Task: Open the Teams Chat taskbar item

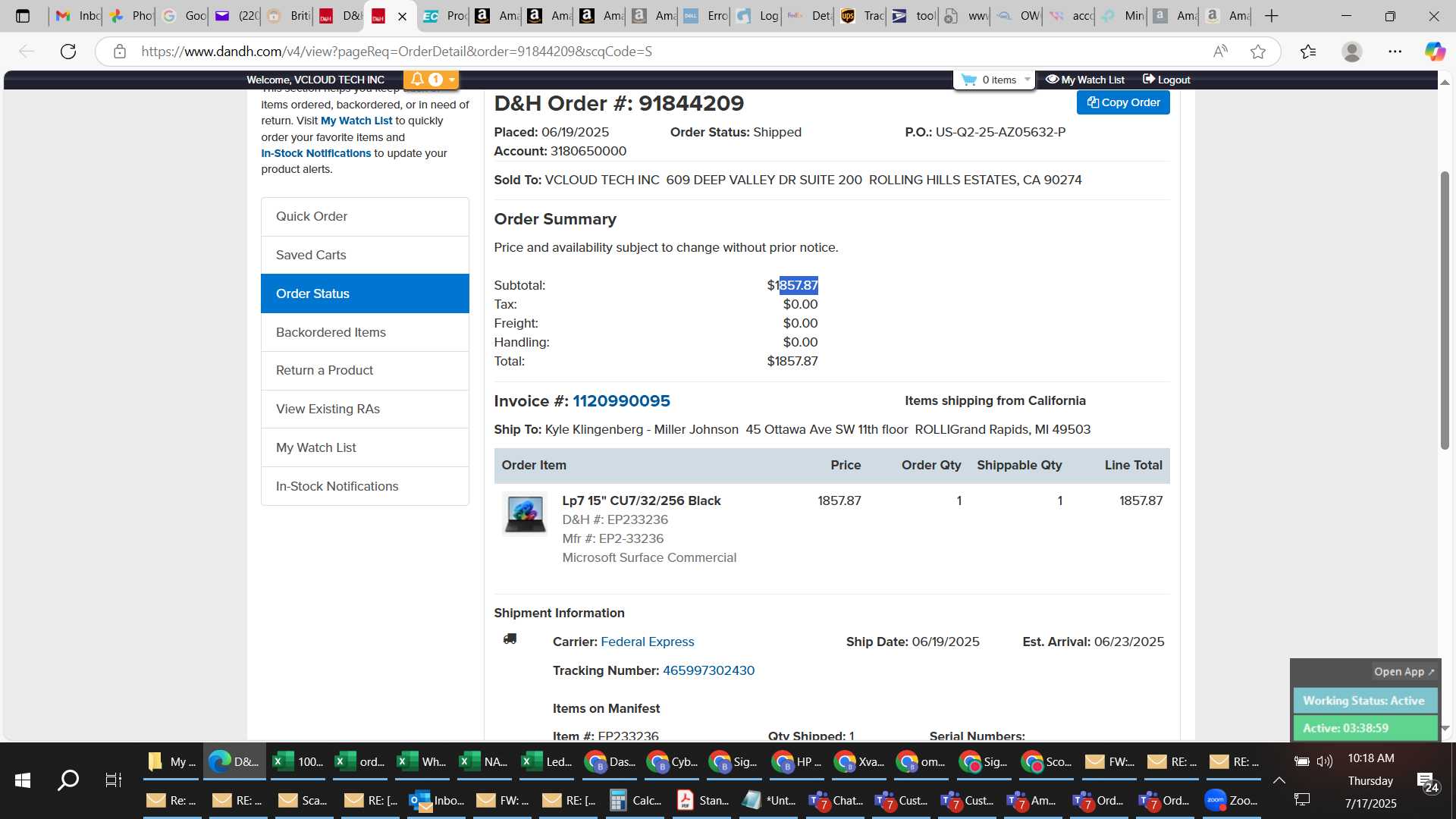Action: pyautogui.click(x=836, y=801)
